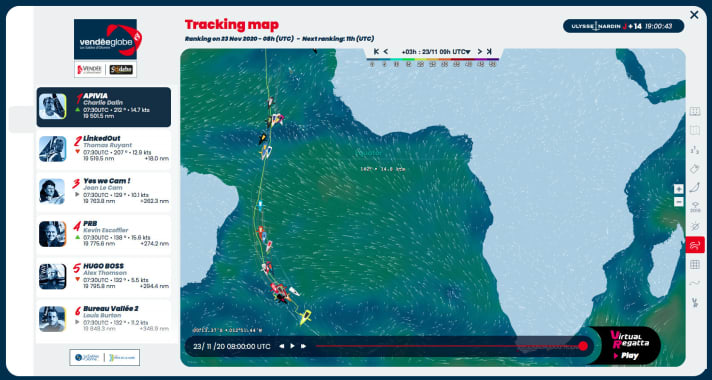Image resolution: width=712 pixels, height=380 pixels.
Task: Zoom in with the plus button
Action: click(678, 189)
